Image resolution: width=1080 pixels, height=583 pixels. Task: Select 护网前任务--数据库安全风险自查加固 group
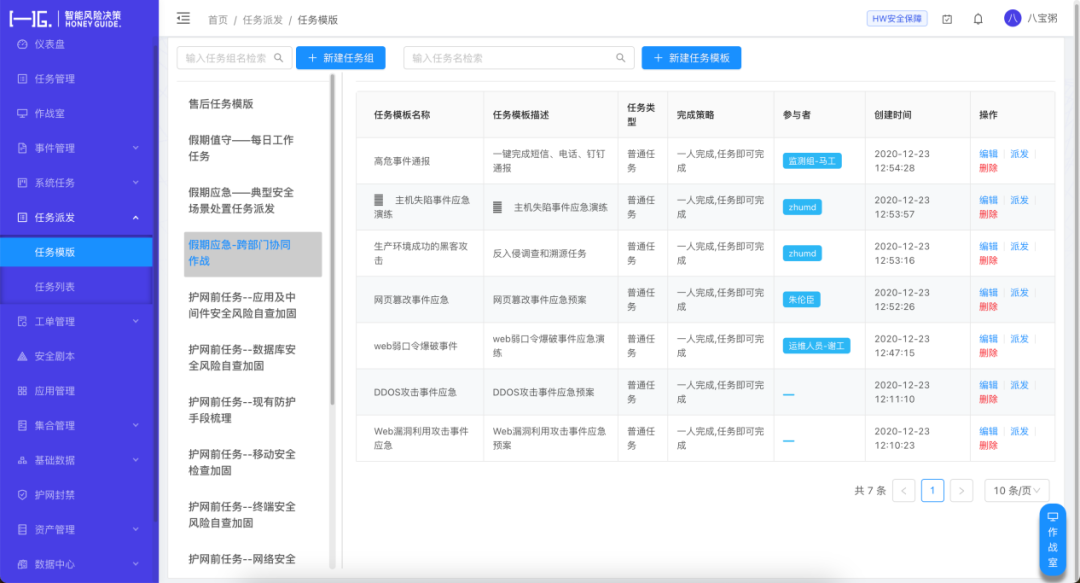pos(242,358)
